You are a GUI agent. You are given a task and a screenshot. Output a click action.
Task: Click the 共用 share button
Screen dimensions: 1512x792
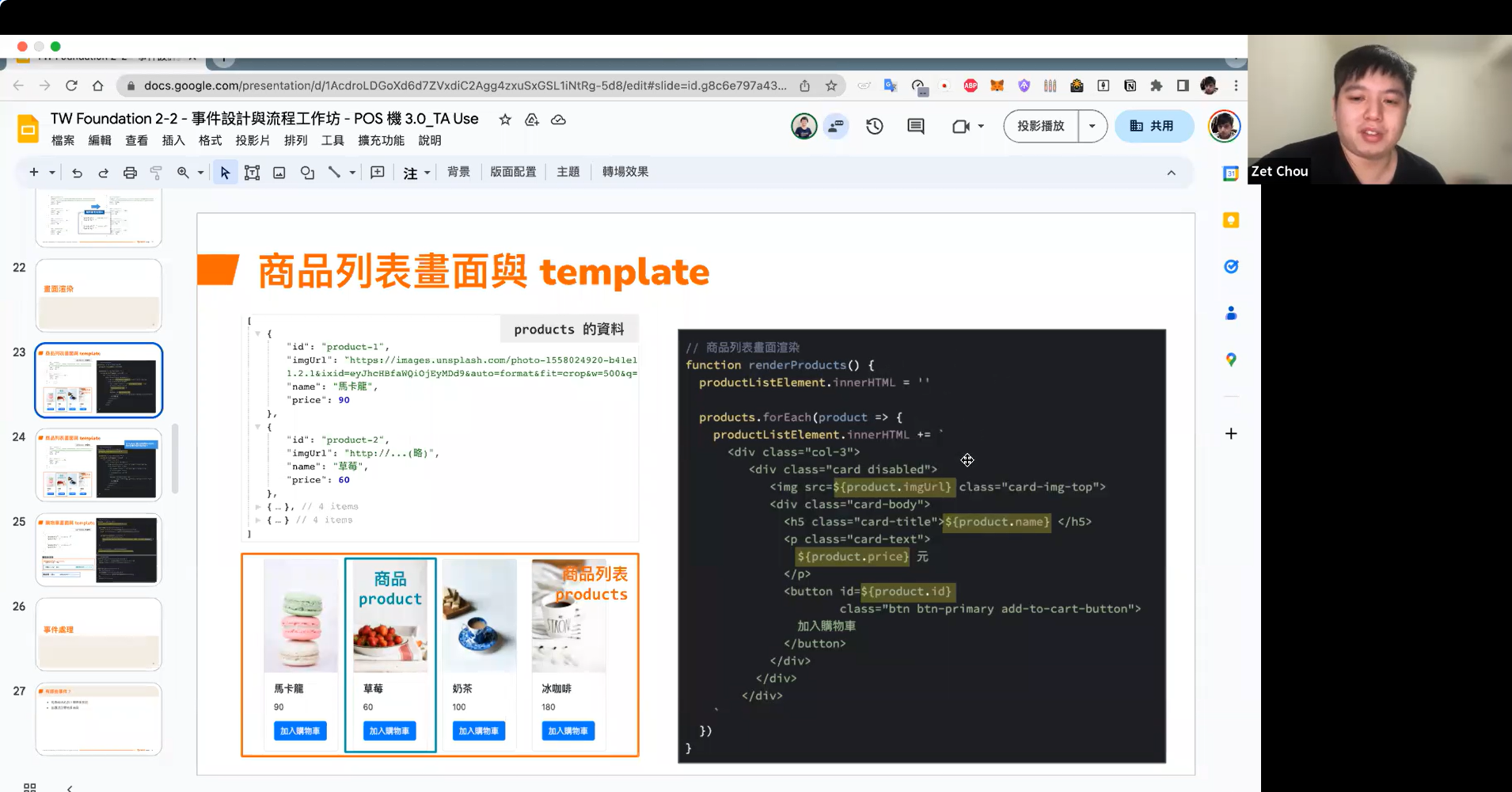tap(1153, 126)
